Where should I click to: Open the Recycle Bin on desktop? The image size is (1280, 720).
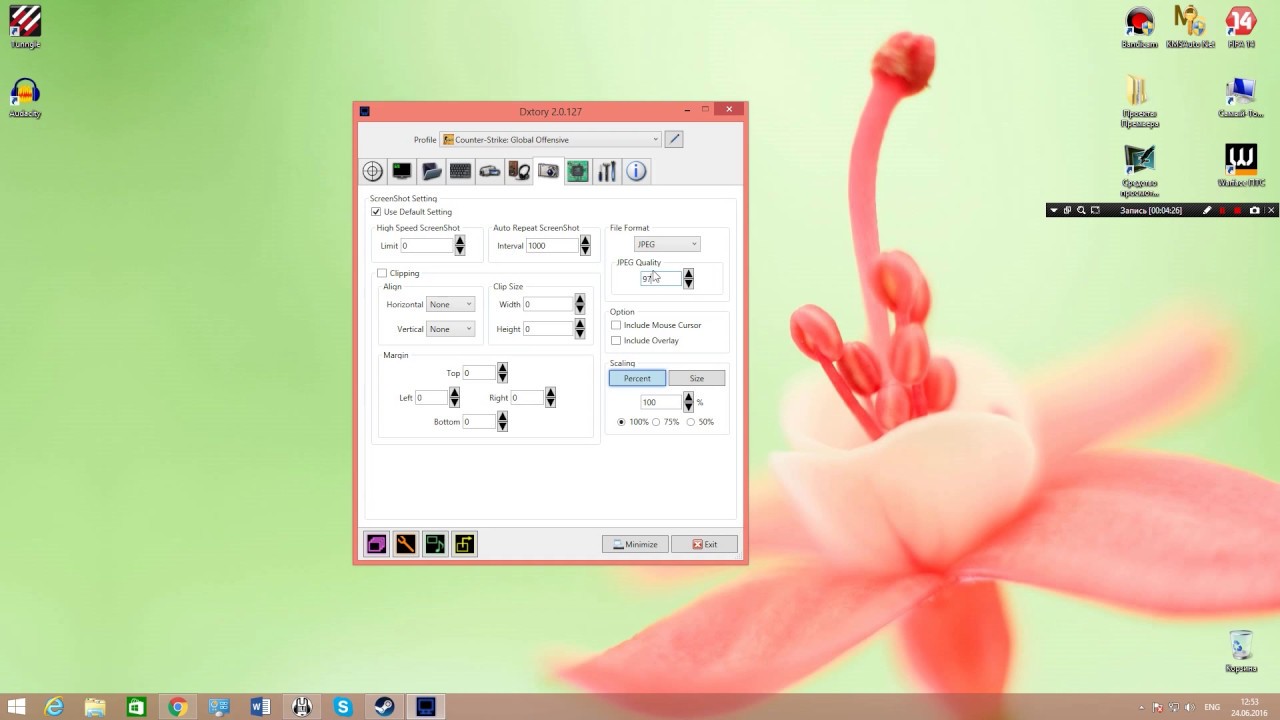1241,651
